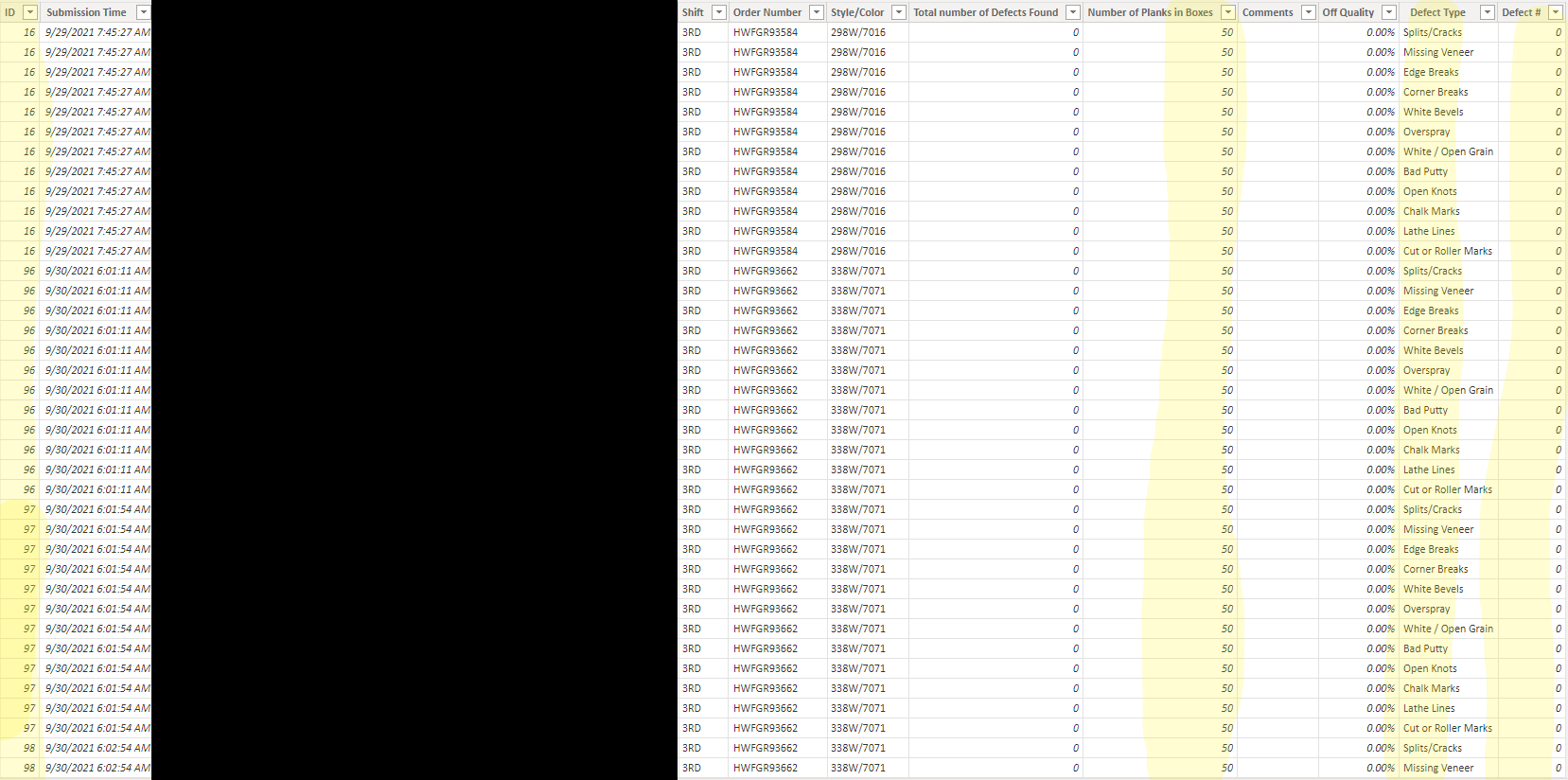Open the Shift column filter dropdown
The height and width of the screenshot is (780, 1568).
(719, 12)
